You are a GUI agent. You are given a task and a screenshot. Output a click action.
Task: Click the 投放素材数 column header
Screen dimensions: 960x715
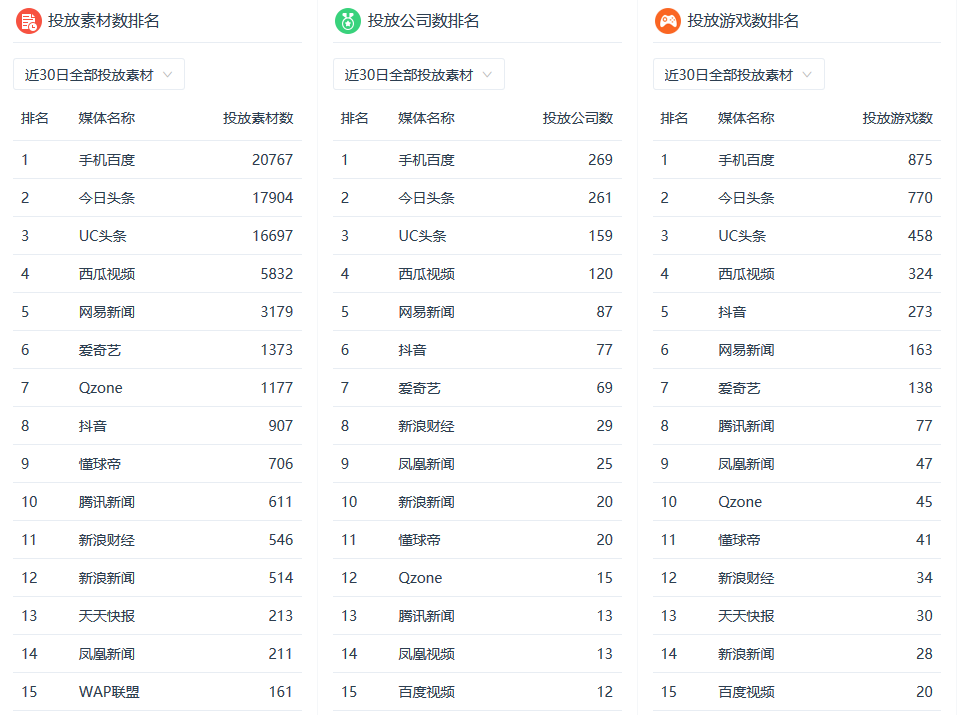point(258,118)
